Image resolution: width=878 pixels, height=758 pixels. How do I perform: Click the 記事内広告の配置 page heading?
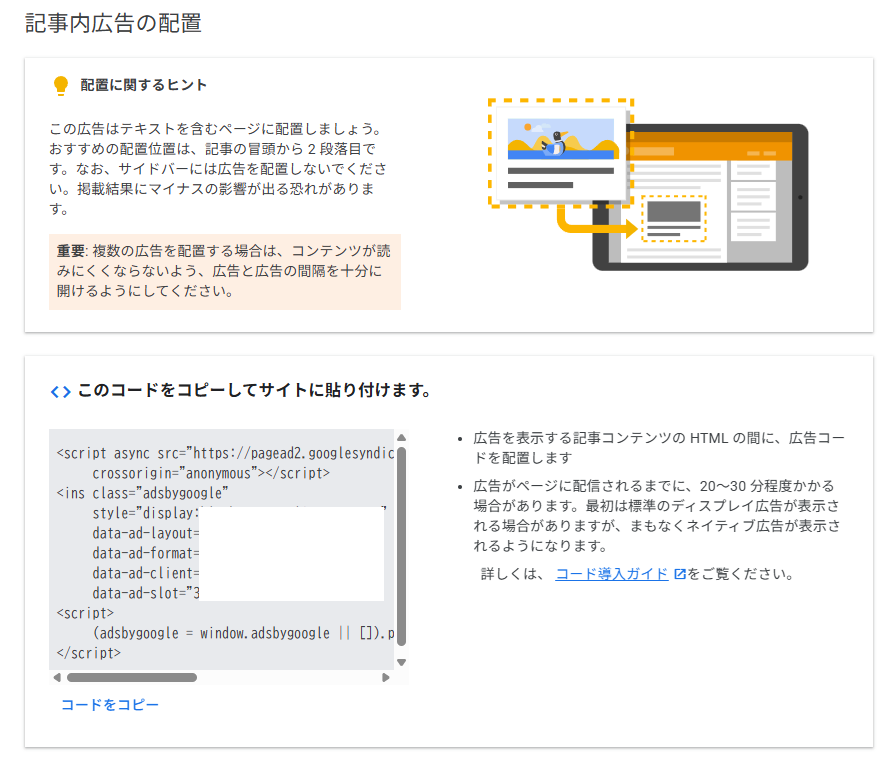coord(113,23)
